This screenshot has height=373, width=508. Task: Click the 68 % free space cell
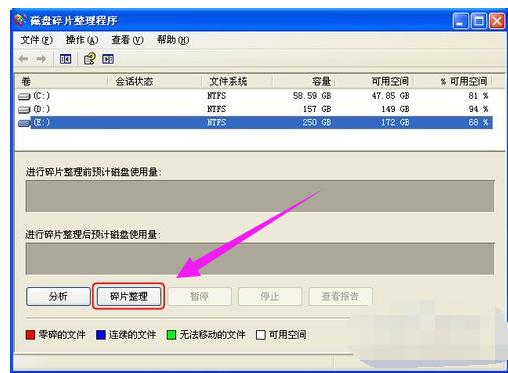coord(478,122)
